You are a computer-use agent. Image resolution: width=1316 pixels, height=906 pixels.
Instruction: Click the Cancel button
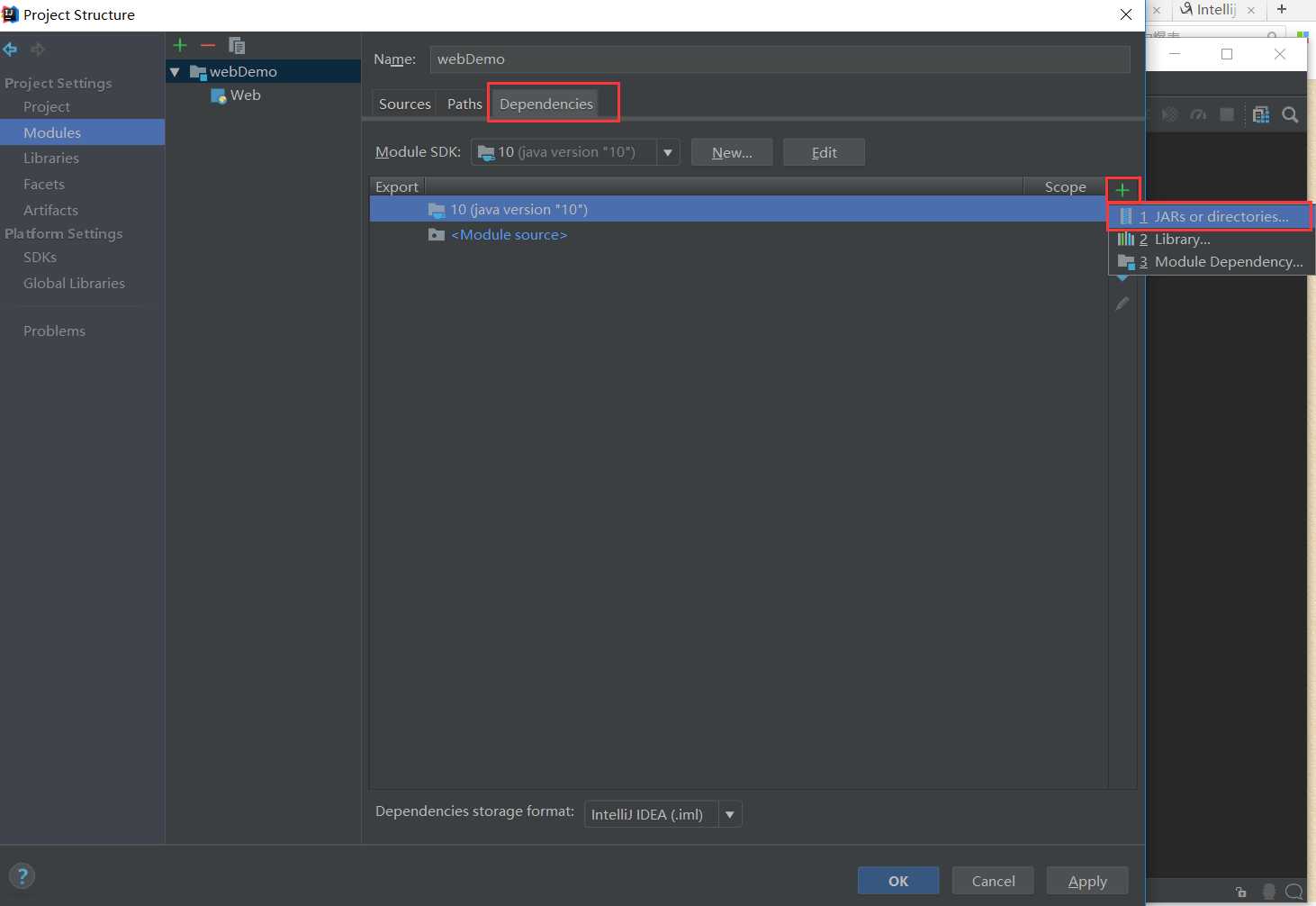click(x=993, y=881)
